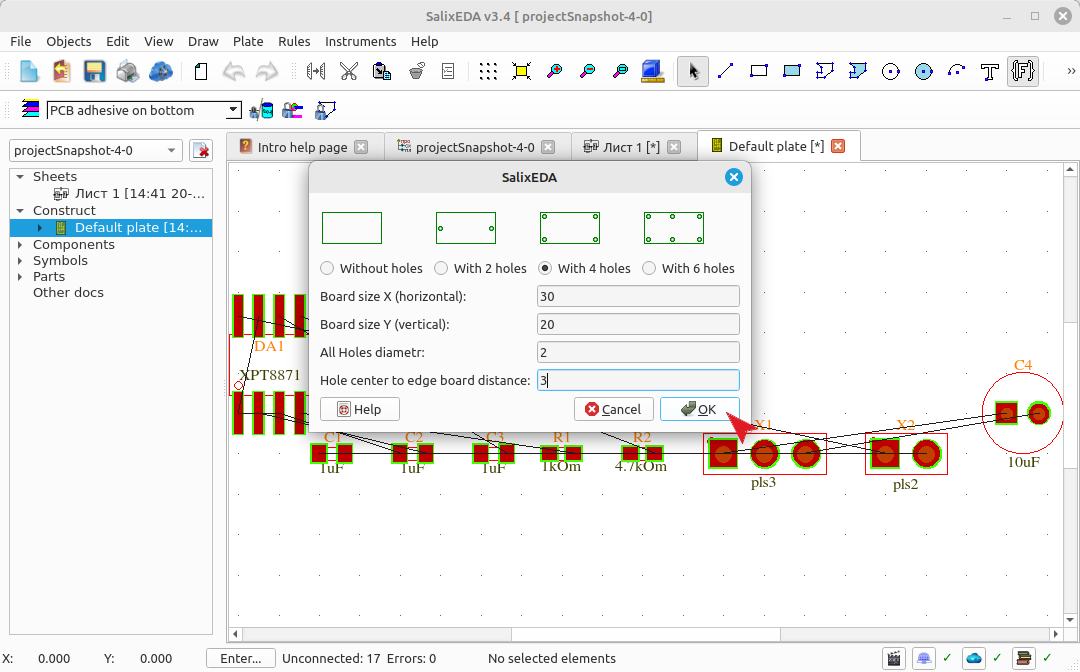Click the red cross icon beside project dropdown
Screen dimensions: 1080x672
point(200,150)
